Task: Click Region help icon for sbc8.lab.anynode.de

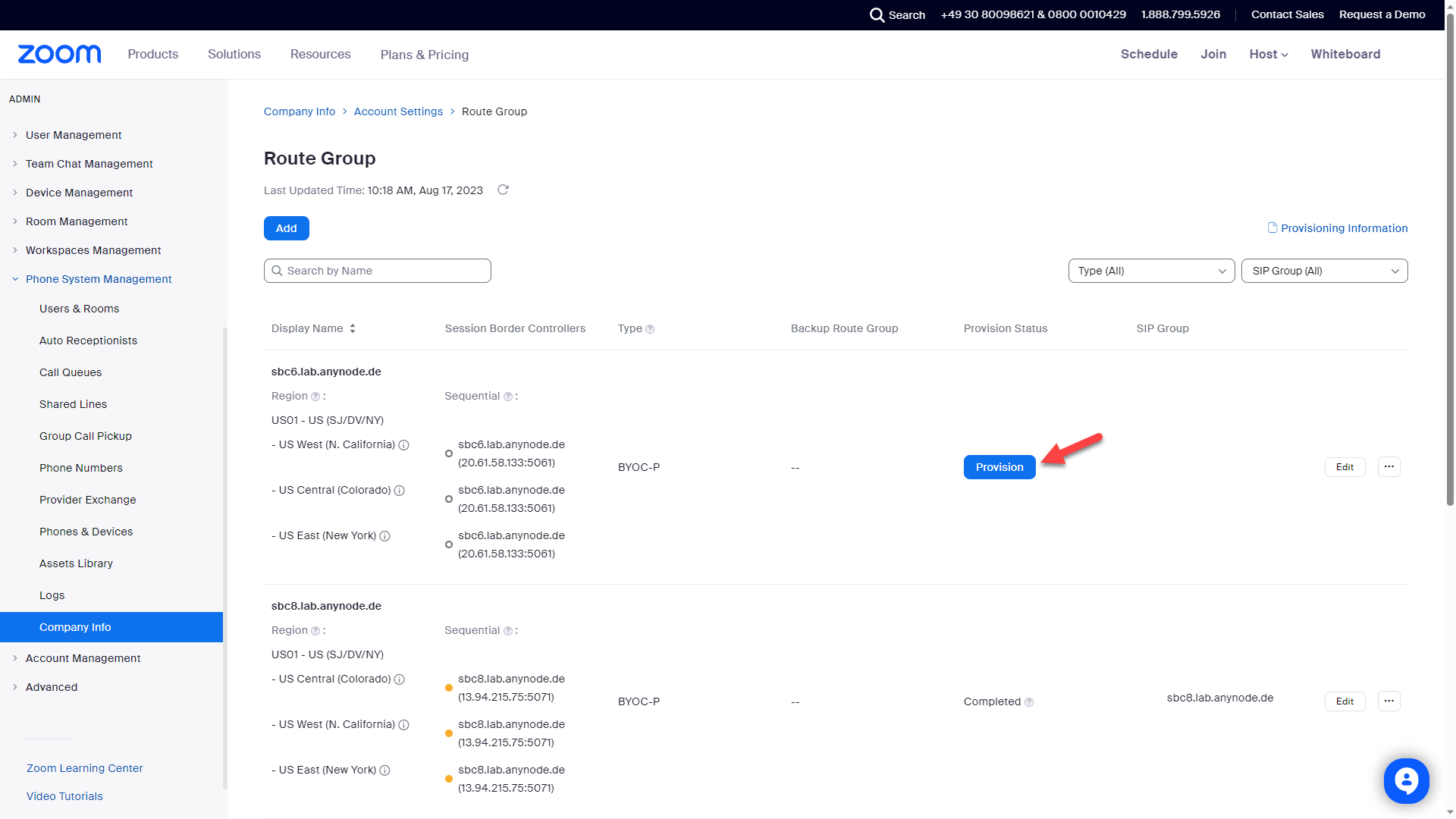Action: [315, 631]
